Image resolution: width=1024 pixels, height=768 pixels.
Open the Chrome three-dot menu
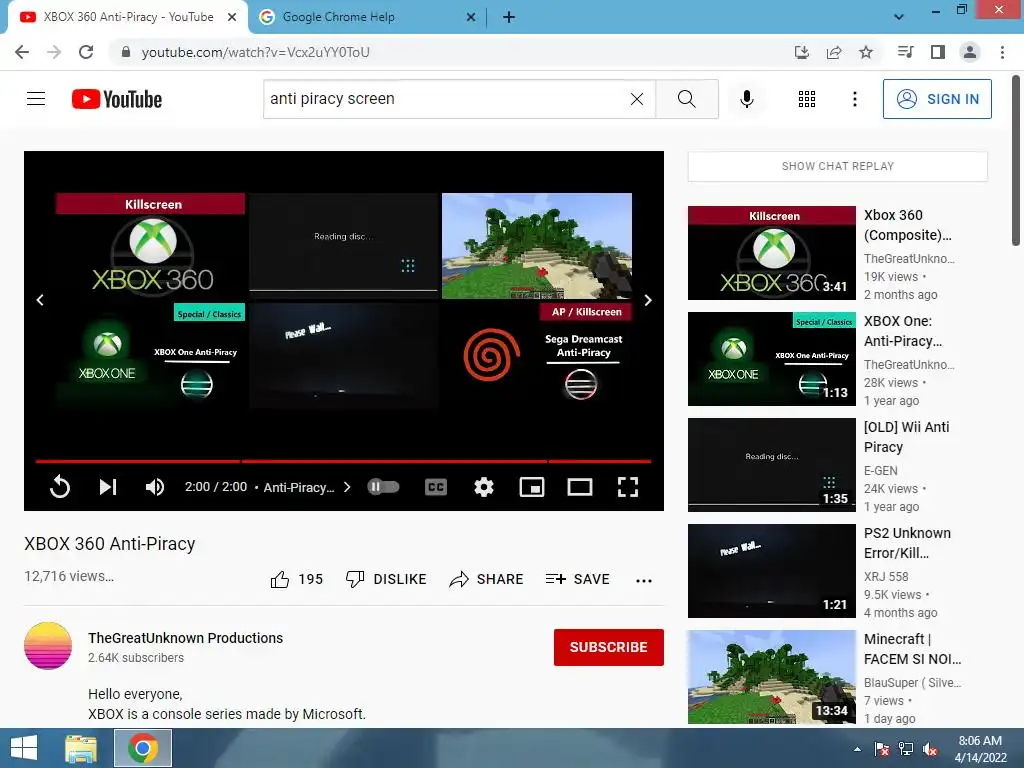(x=1002, y=52)
